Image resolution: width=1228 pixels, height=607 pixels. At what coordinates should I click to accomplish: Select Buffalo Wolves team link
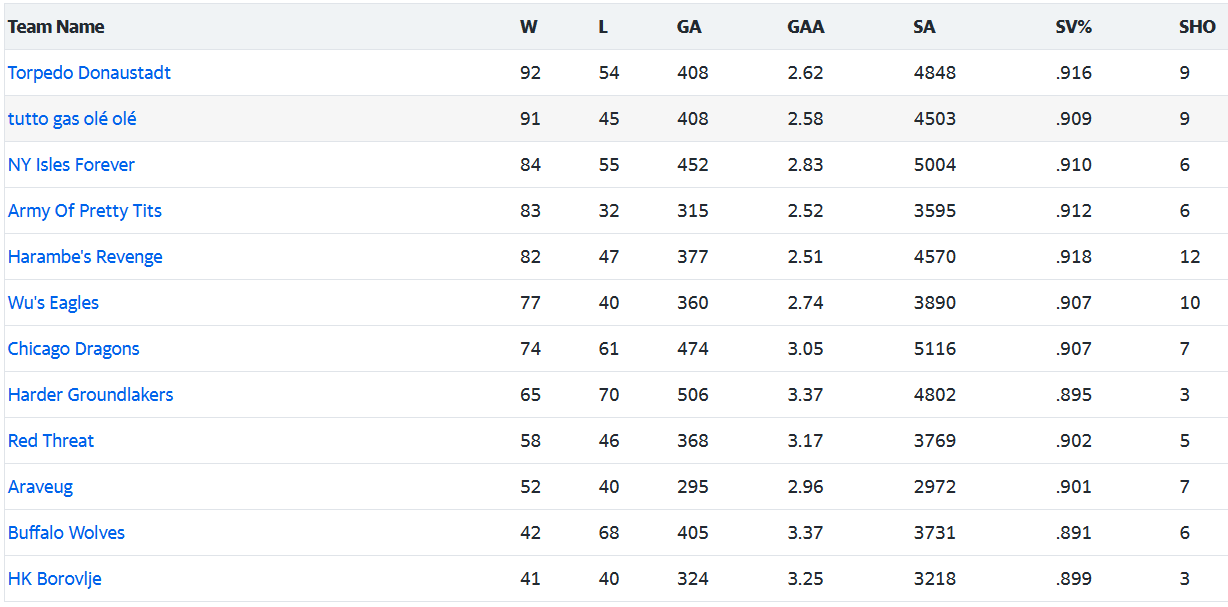66,533
